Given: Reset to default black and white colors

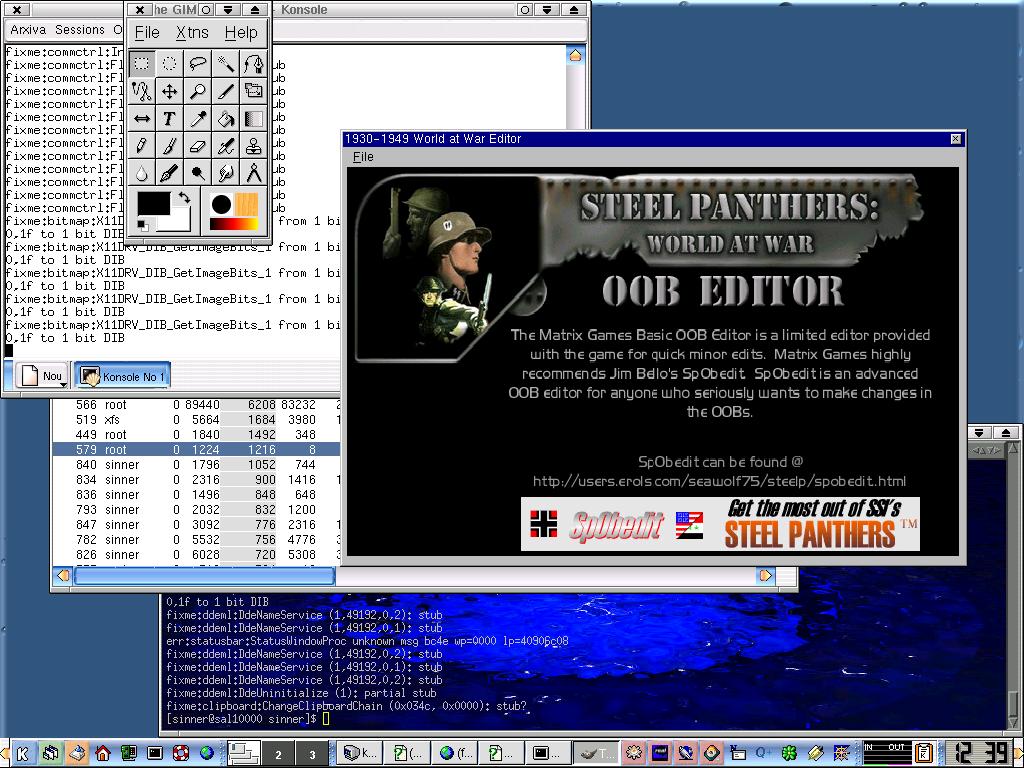Looking at the screenshot, I should coord(142,227).
